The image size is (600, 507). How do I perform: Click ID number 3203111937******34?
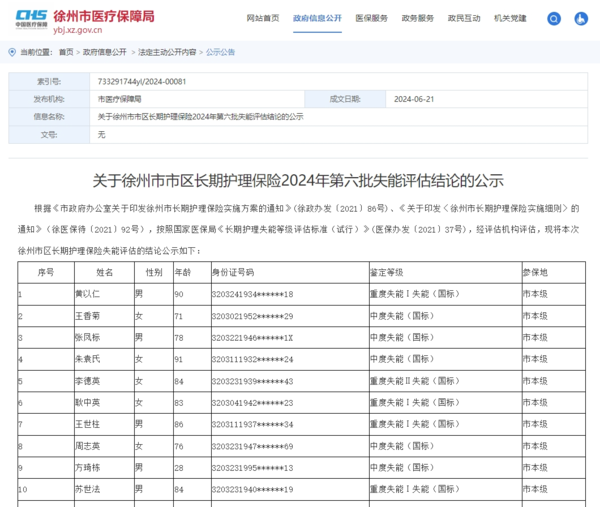click(x=253, y=424)
